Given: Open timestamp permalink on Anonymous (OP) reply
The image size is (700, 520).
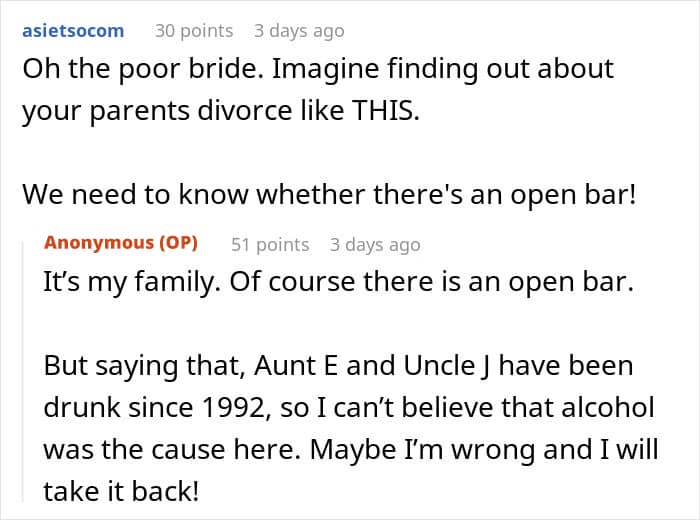Looking at the screenshot, I should pos(375,245).
